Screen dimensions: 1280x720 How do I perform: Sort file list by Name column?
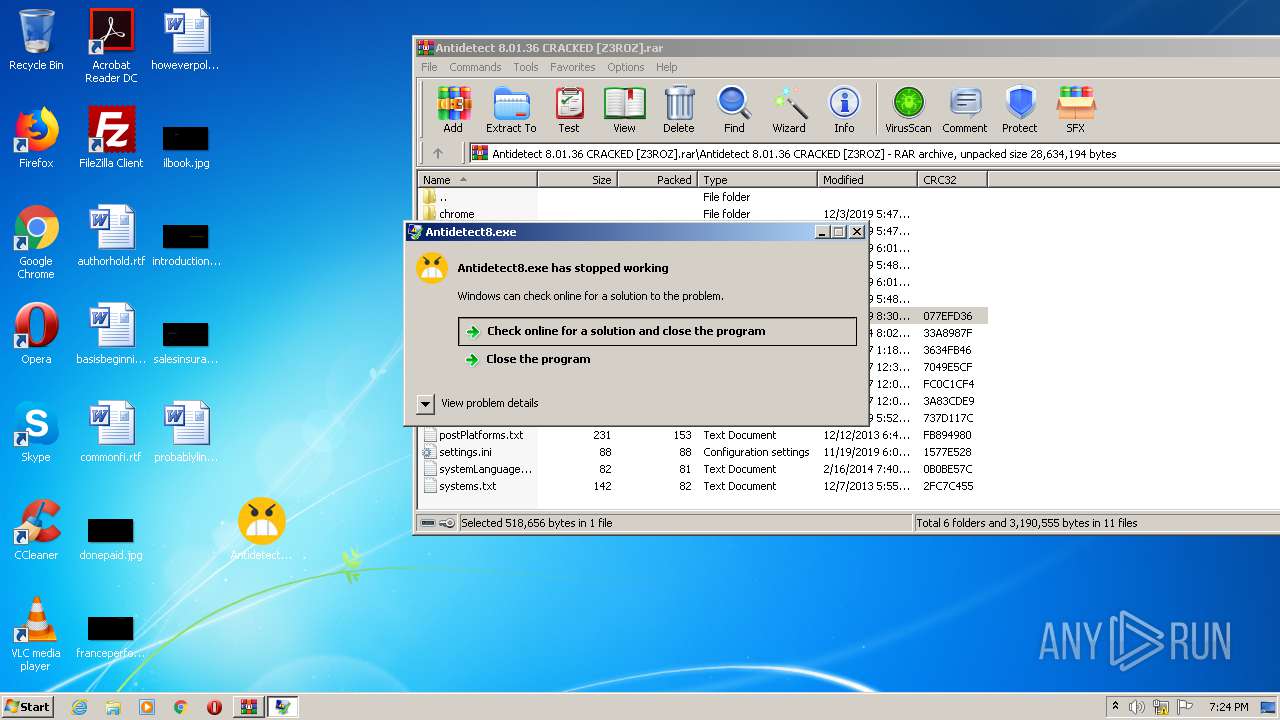click(x=478, y=180)
